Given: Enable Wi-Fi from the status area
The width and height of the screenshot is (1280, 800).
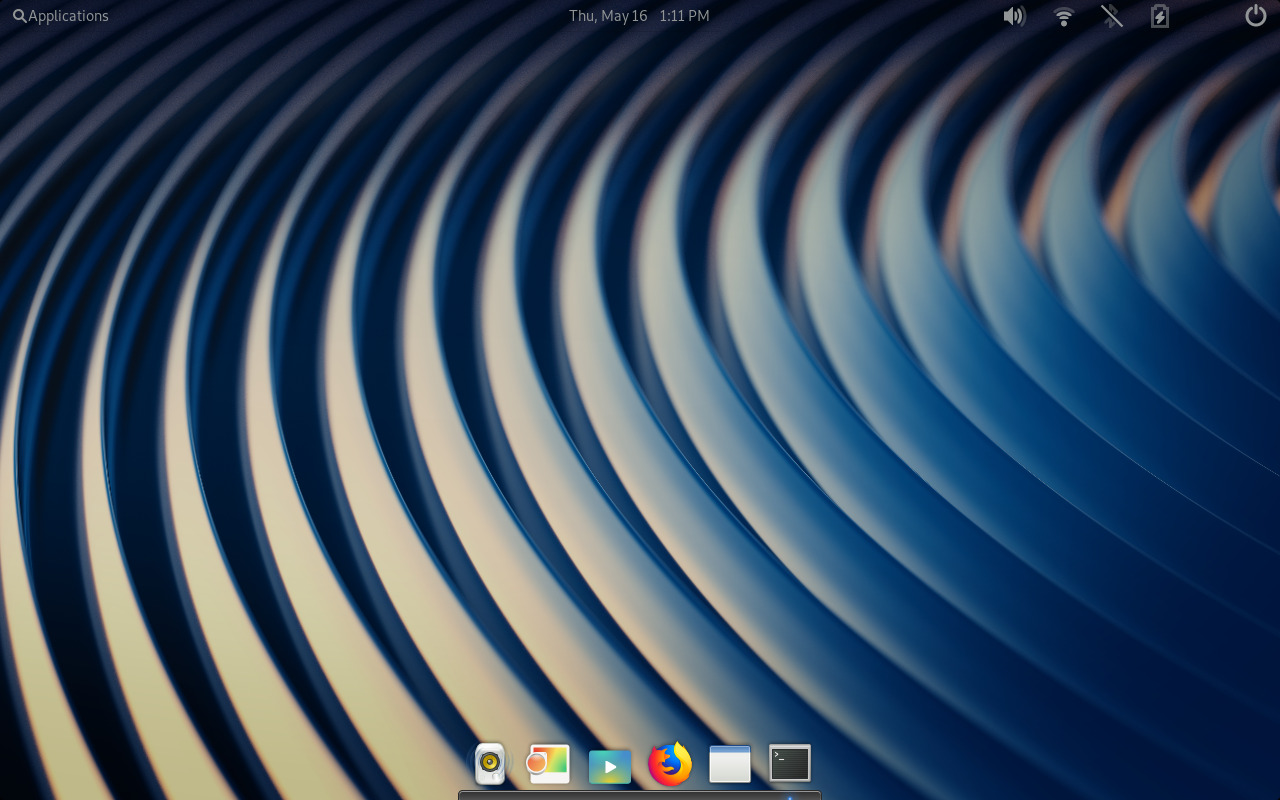Looking at the screenshot, I should (1062, 16).
